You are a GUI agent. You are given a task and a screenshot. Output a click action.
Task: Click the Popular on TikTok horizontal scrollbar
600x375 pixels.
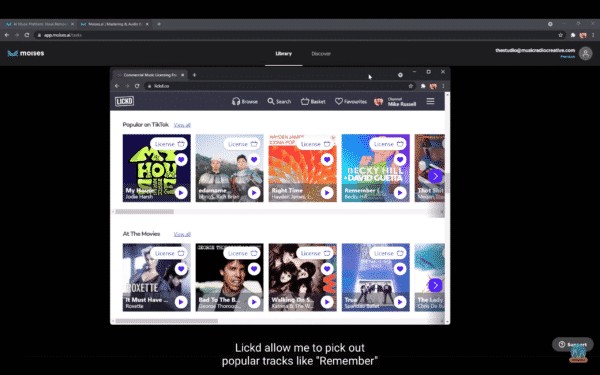[145, 212]
